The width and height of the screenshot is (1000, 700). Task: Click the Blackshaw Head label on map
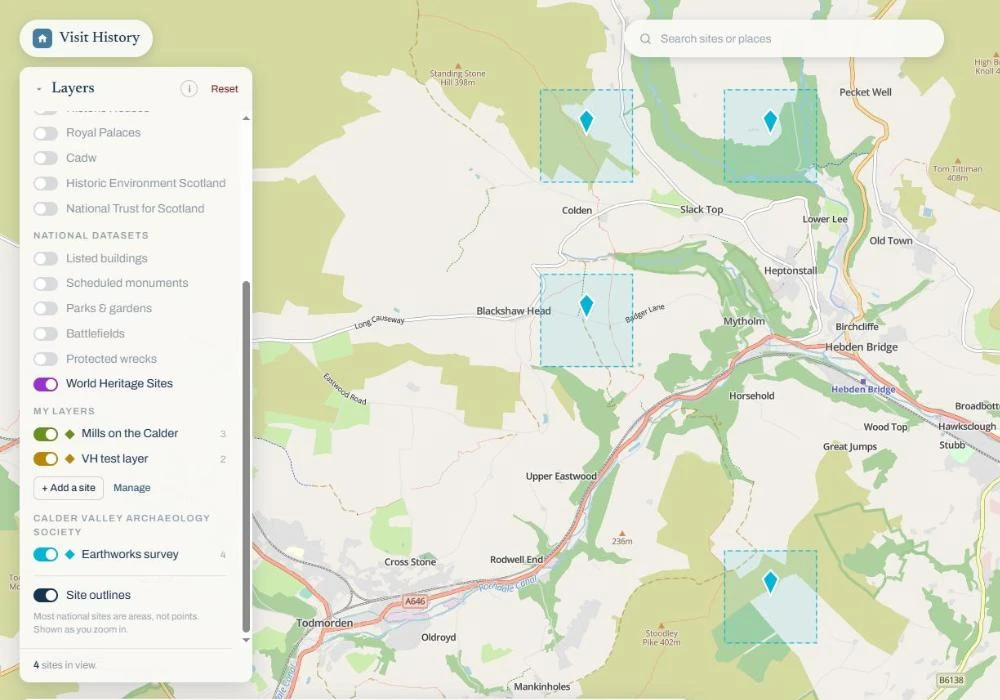click(513, 311)
